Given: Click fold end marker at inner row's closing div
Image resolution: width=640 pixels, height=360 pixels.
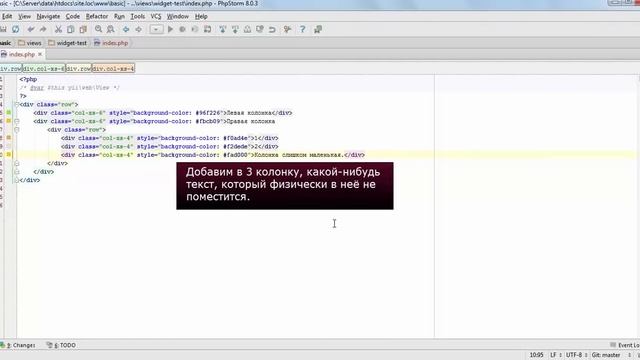Looking at the screenshot, I should (17, 163).
